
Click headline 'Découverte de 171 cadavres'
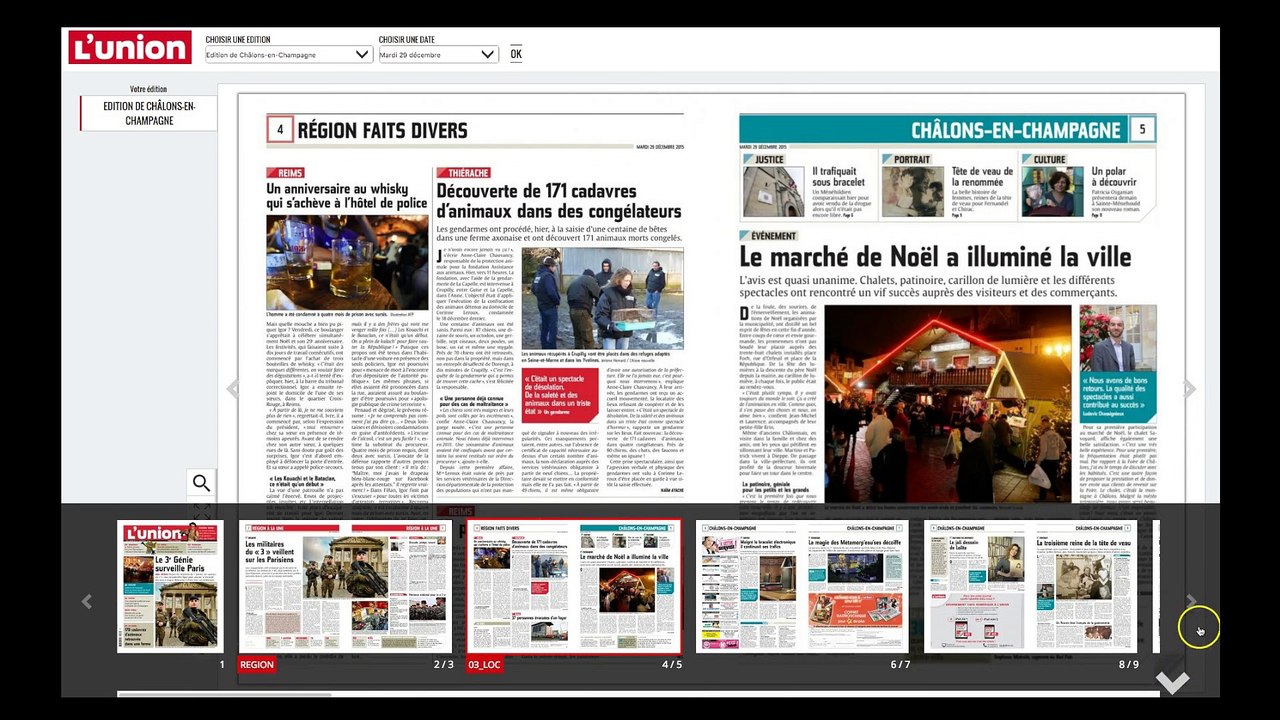[559, 201]
